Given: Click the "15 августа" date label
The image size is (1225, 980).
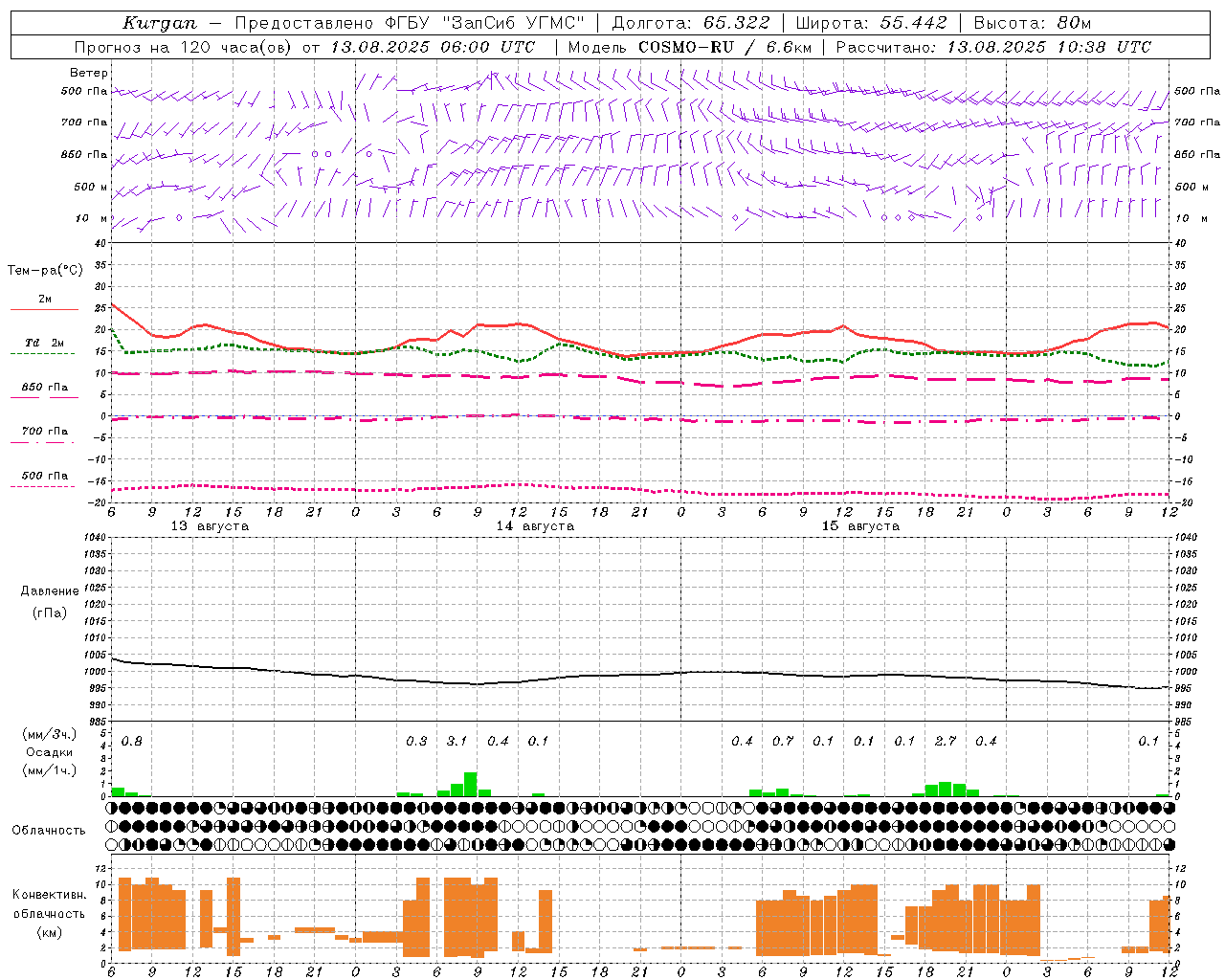Looking at the screenshot, I should [x=860, y=526].
